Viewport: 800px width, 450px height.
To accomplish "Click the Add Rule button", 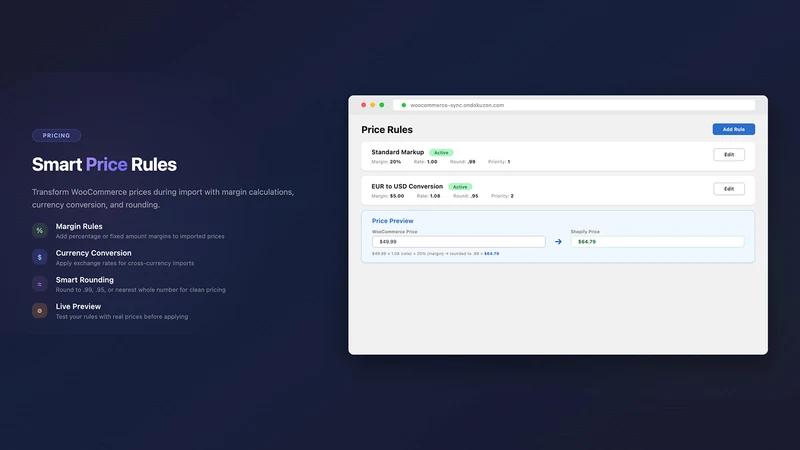I will point(733,129).
